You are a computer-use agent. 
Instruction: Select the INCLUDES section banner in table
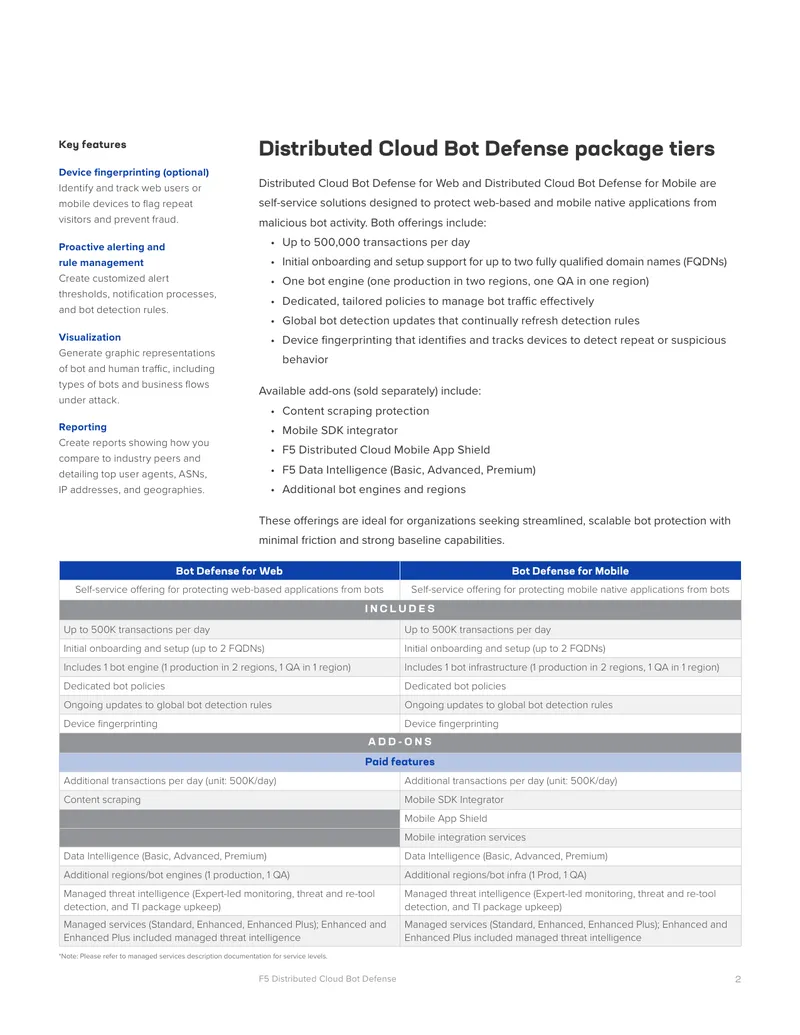[x=400, y=609]
